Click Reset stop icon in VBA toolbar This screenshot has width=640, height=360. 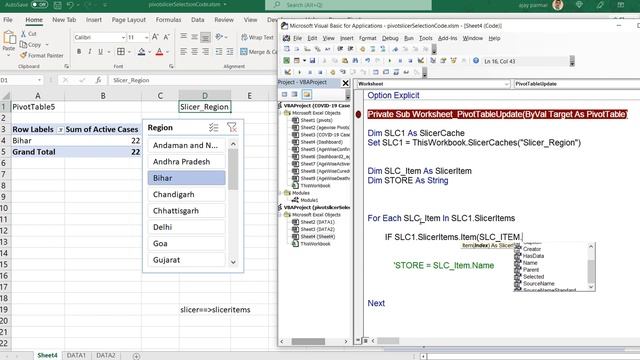[x=410, y=61]
